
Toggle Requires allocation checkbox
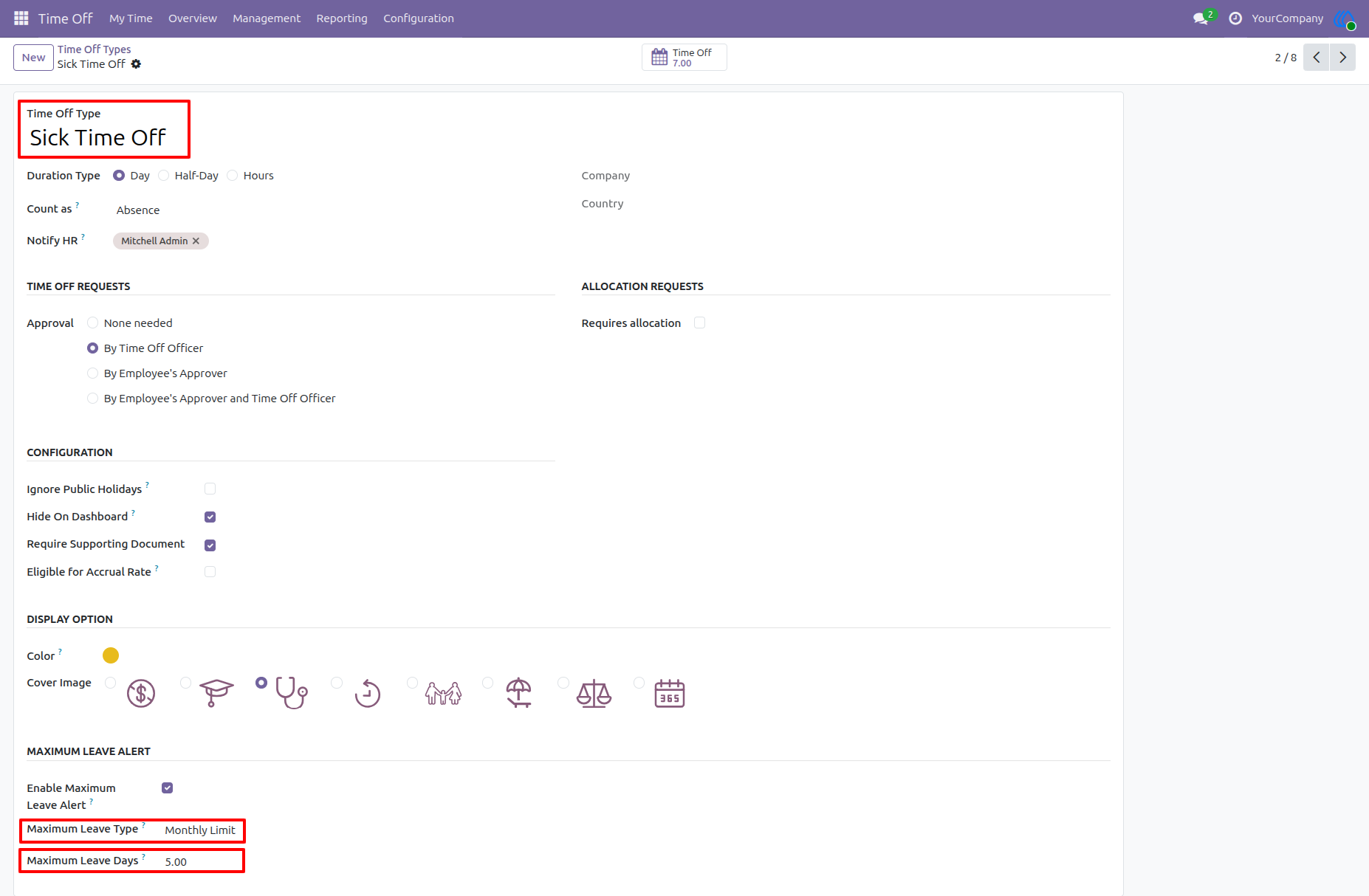click(699, 323)
